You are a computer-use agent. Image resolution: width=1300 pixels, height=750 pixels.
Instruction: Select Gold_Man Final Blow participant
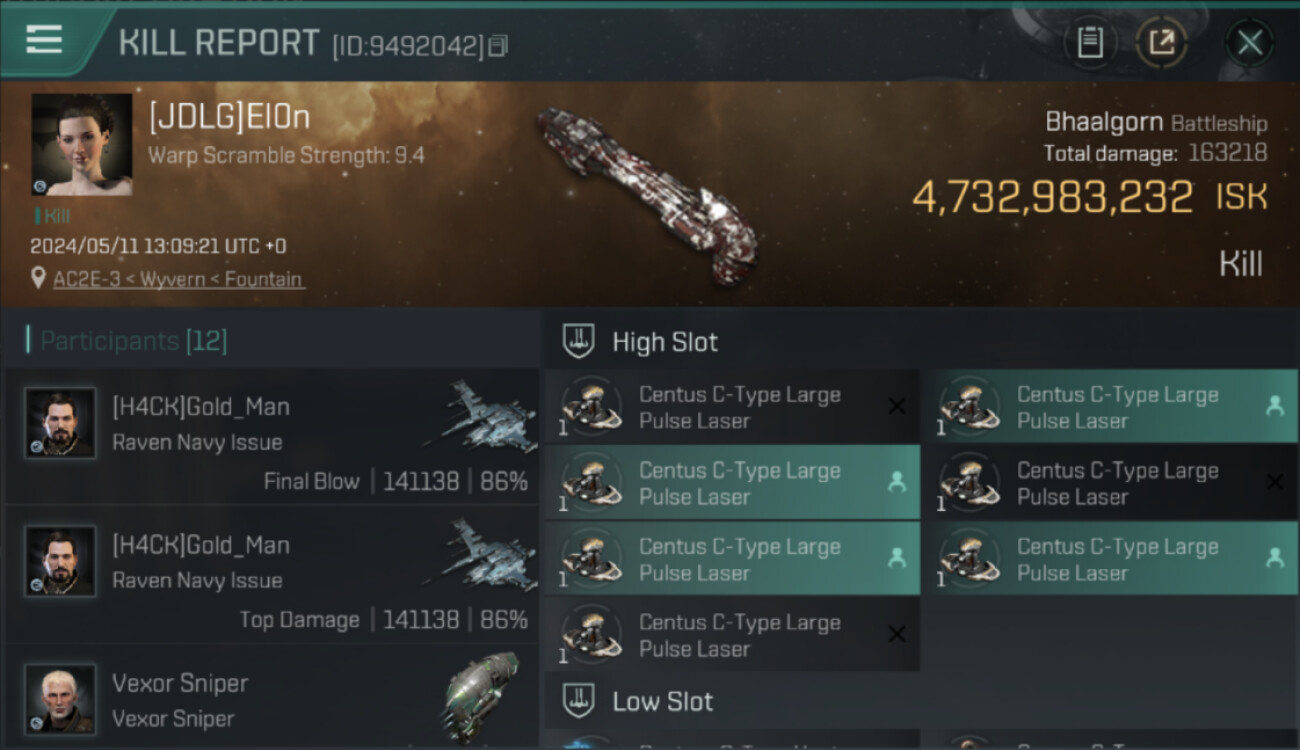(x=270, y=442)
